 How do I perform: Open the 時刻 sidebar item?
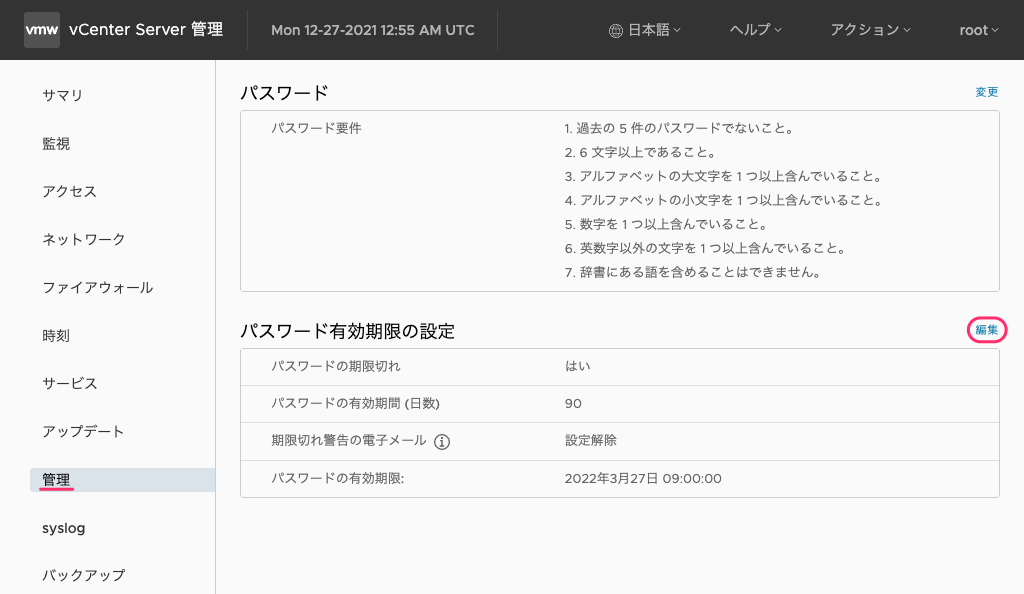pos(56,336)
